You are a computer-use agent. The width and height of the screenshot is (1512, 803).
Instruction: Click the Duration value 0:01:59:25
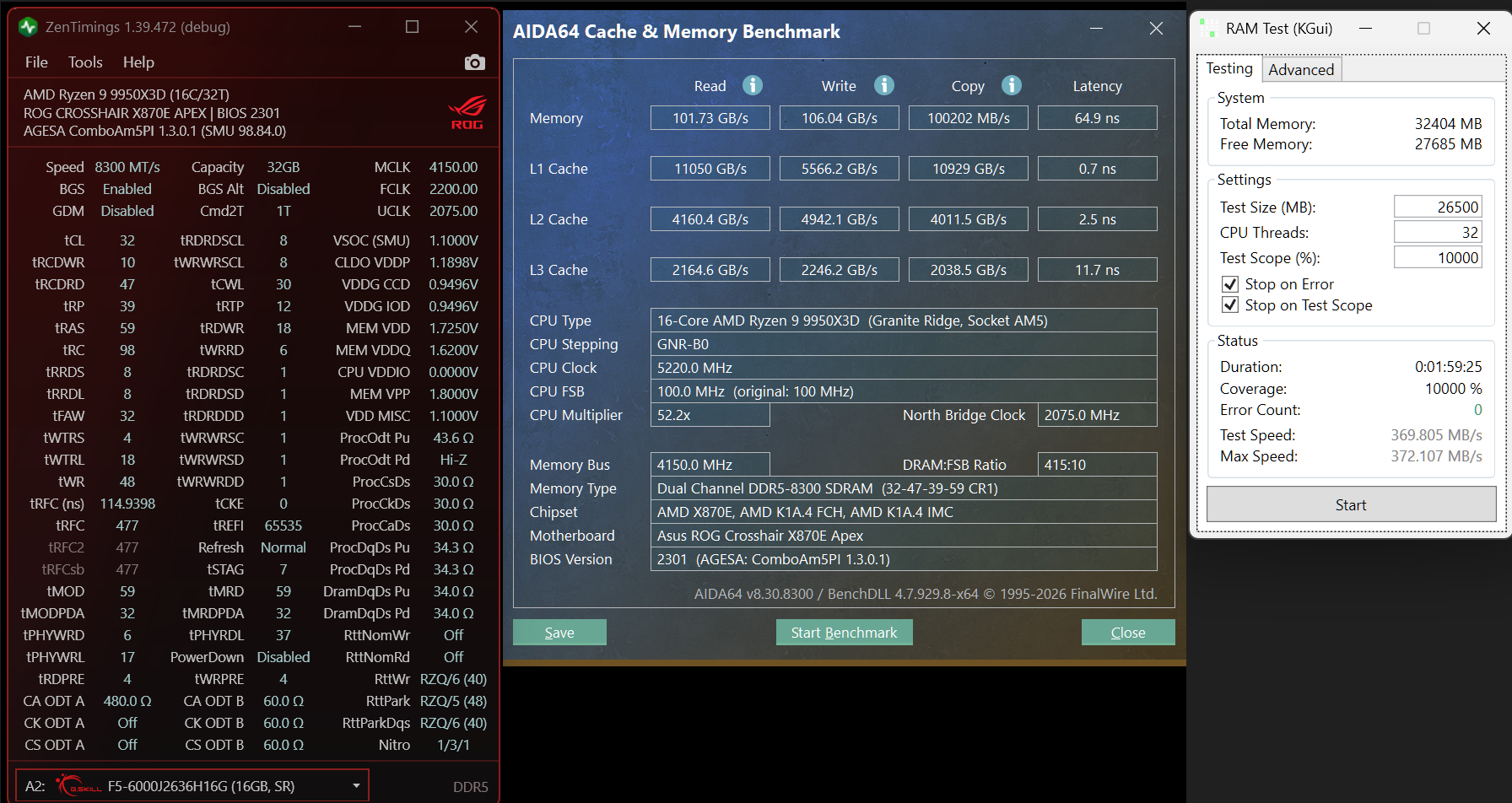click(1448, 367)
